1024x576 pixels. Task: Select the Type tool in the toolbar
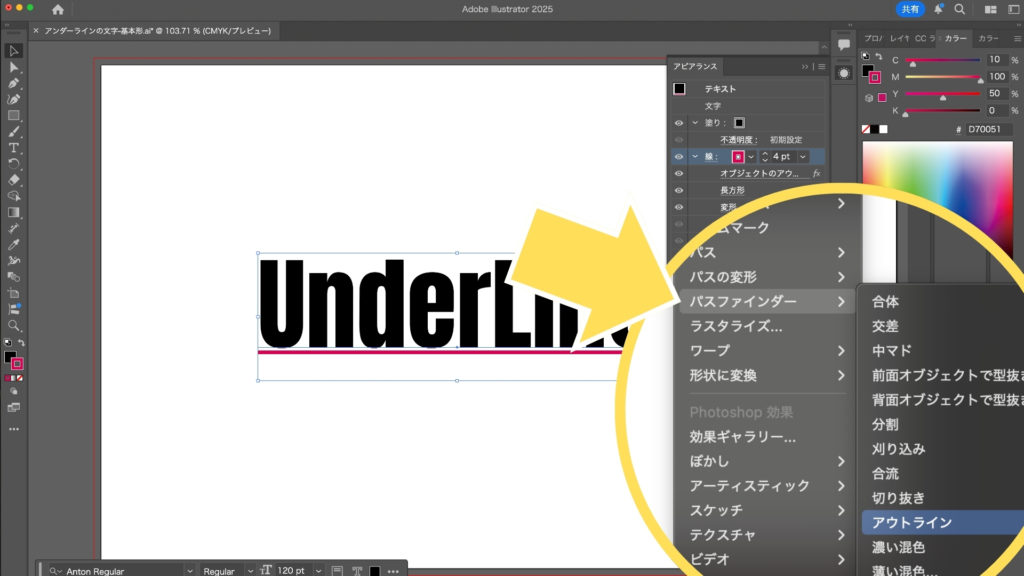click(x=14, y=148)
